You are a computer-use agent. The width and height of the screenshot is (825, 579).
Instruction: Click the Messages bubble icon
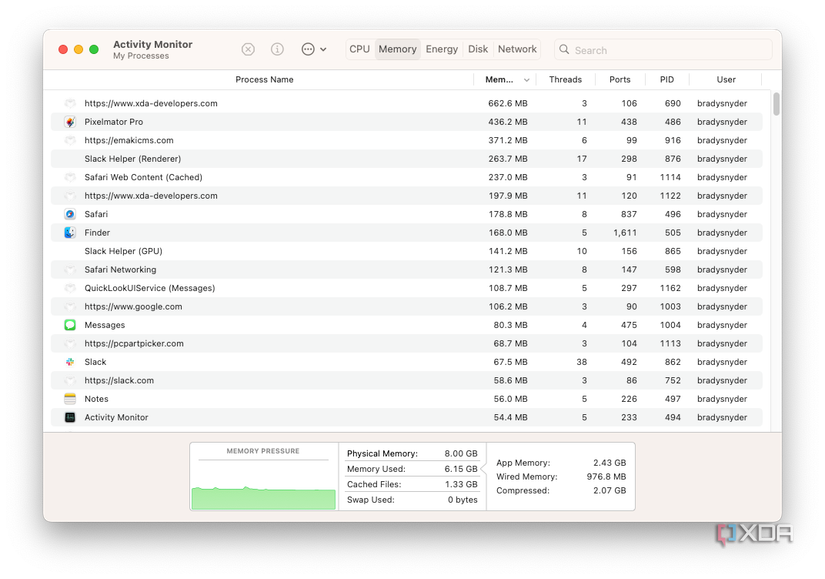point(70,325)
